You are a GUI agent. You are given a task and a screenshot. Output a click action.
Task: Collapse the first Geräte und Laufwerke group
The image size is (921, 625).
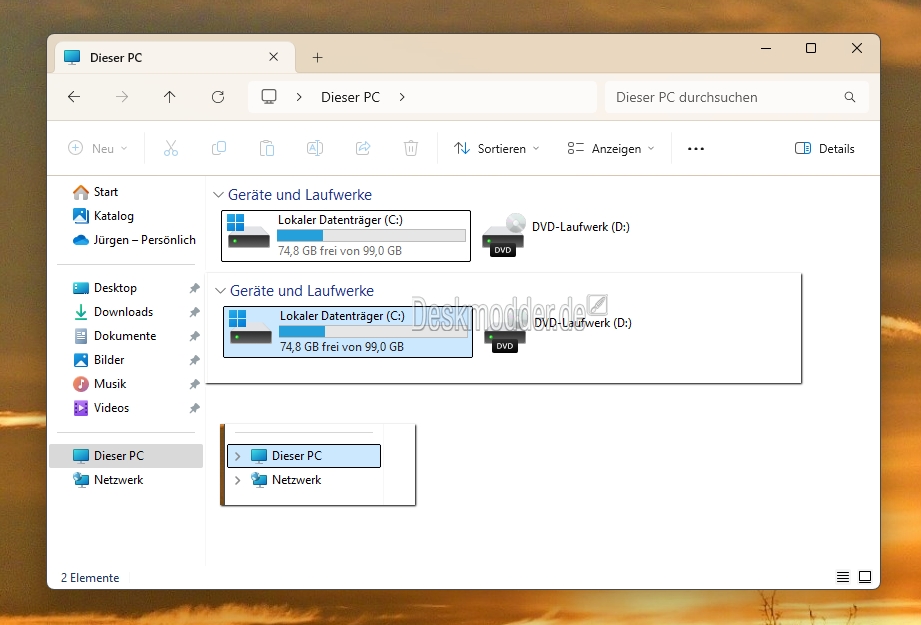[x=219, y=194]
